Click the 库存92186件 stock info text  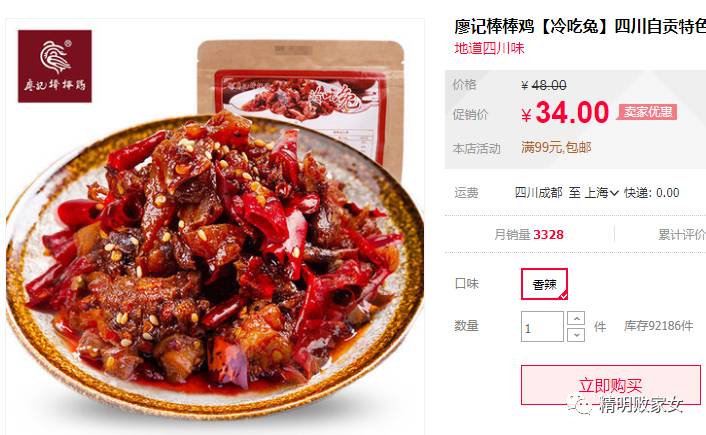pos(658,326)
